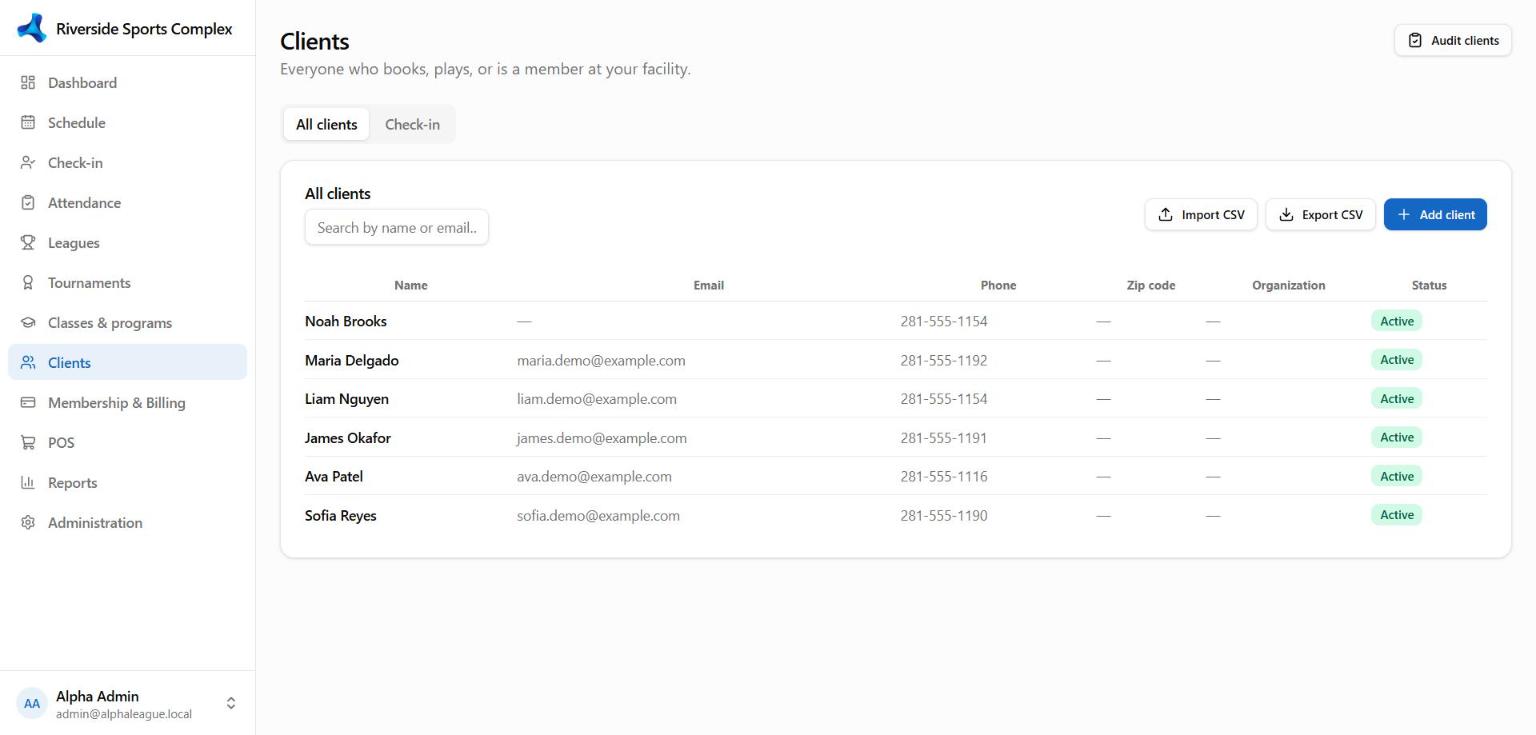This screenshot has width=1536, height=735.
Task: Open the Audit clients tool
Action: [1453, 41]
